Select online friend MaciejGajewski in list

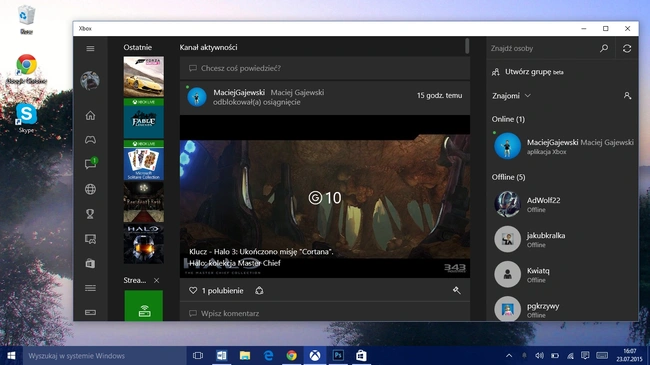(x=563, y=146)
